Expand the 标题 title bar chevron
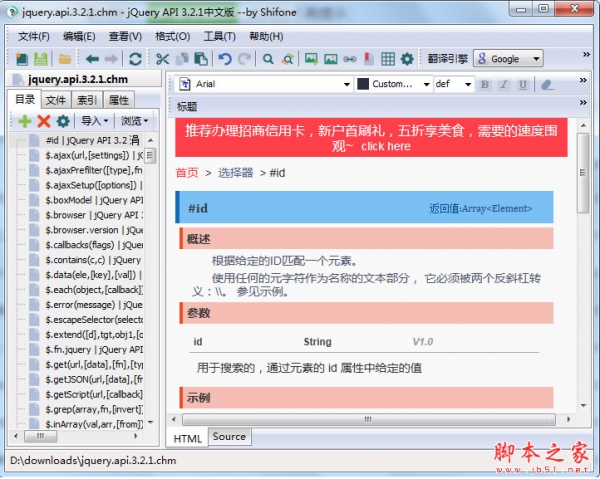The width and height of the screenshot is (600, 479). point(583,102)
